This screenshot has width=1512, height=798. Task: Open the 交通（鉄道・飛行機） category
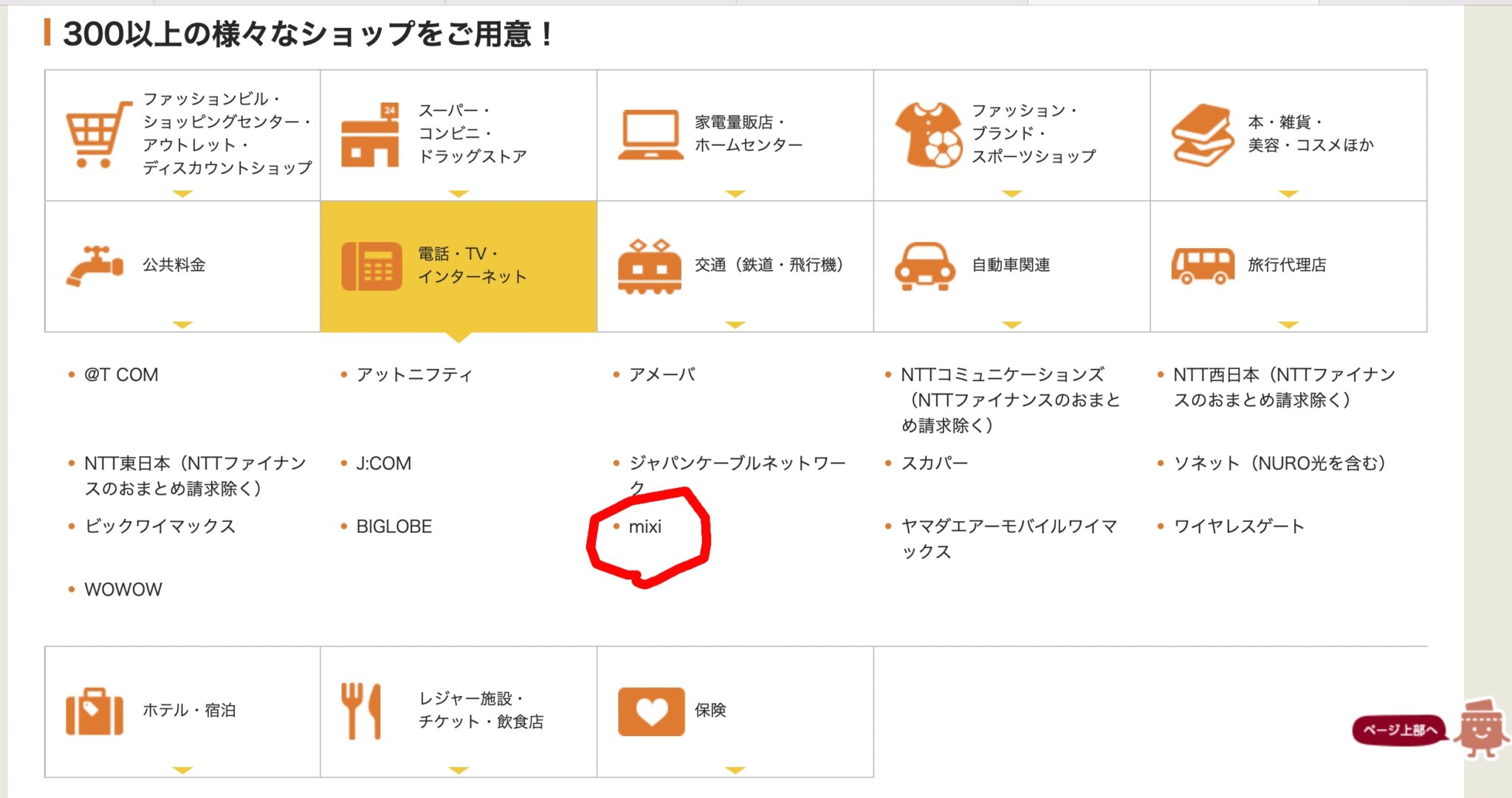click(x=735, y=266)
